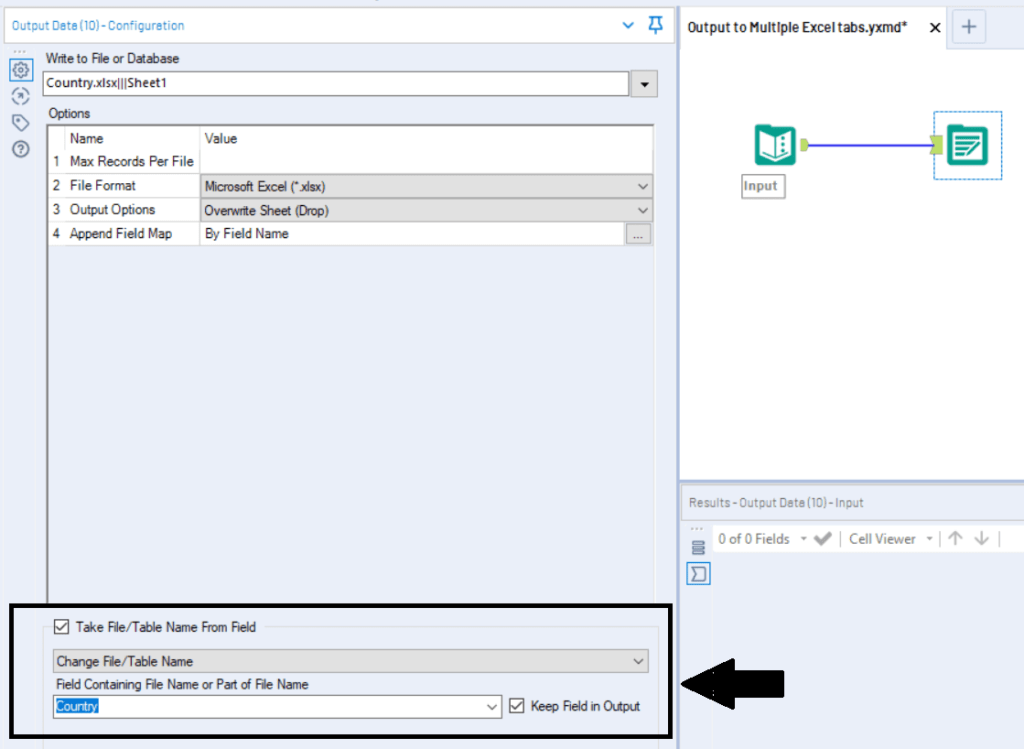
Task: Open a new workflow tab with the plus button
Action: [967, 26]
